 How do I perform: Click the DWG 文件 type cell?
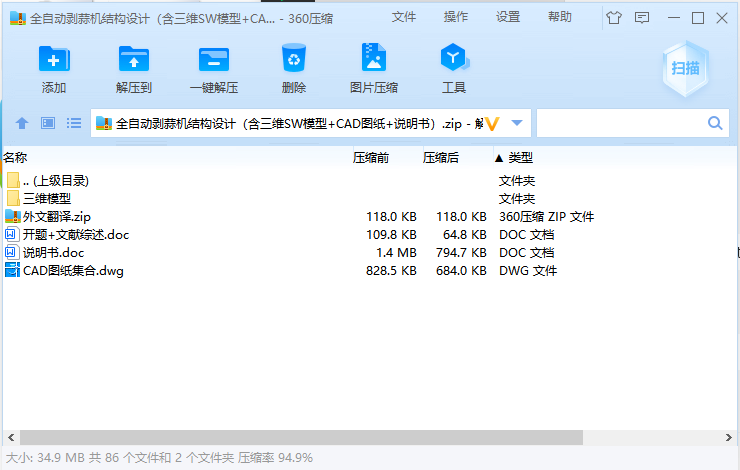(x=528, y=271)
